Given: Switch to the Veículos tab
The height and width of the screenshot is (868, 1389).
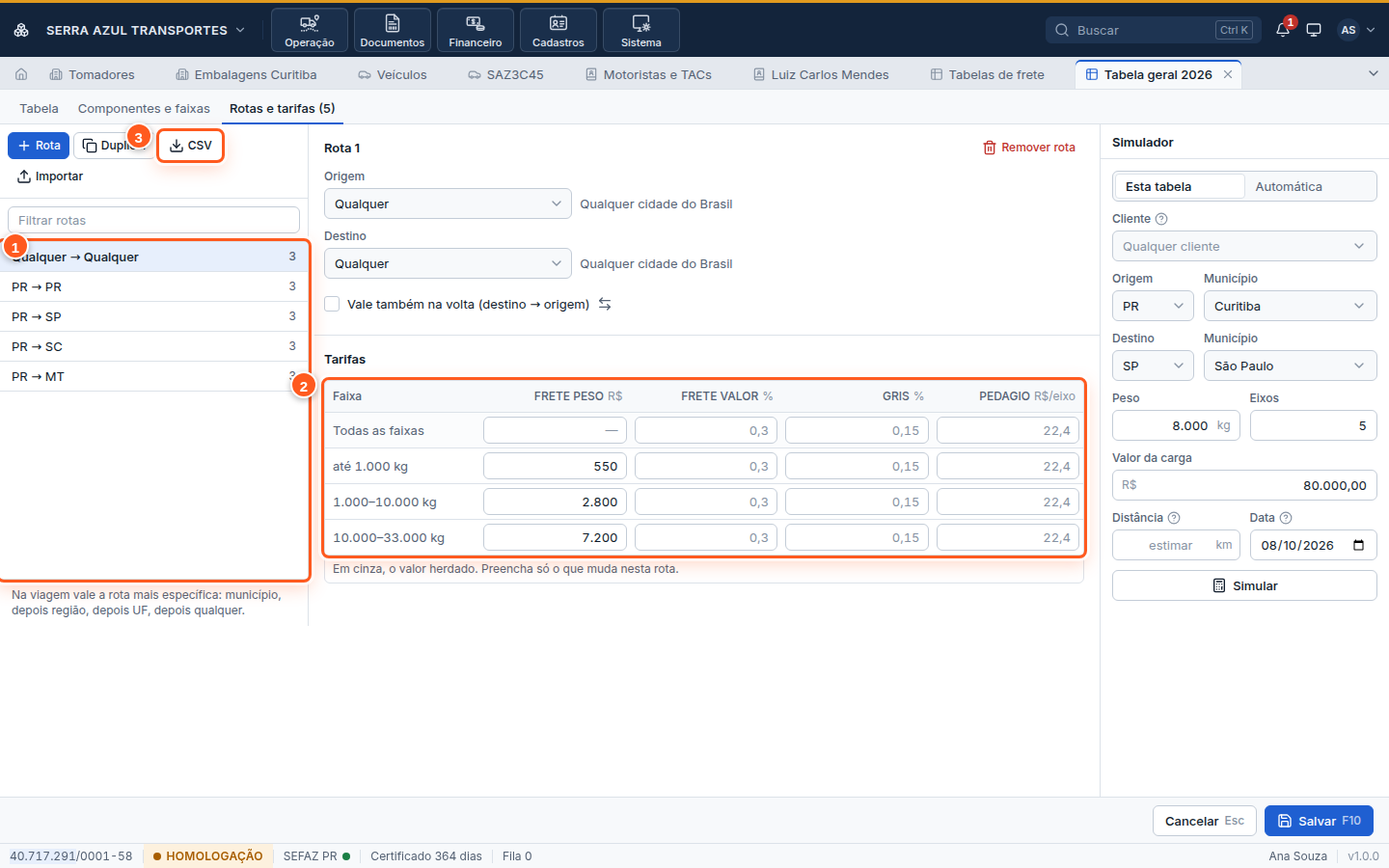Looking at the screenshot, I should tap(393, 74).
